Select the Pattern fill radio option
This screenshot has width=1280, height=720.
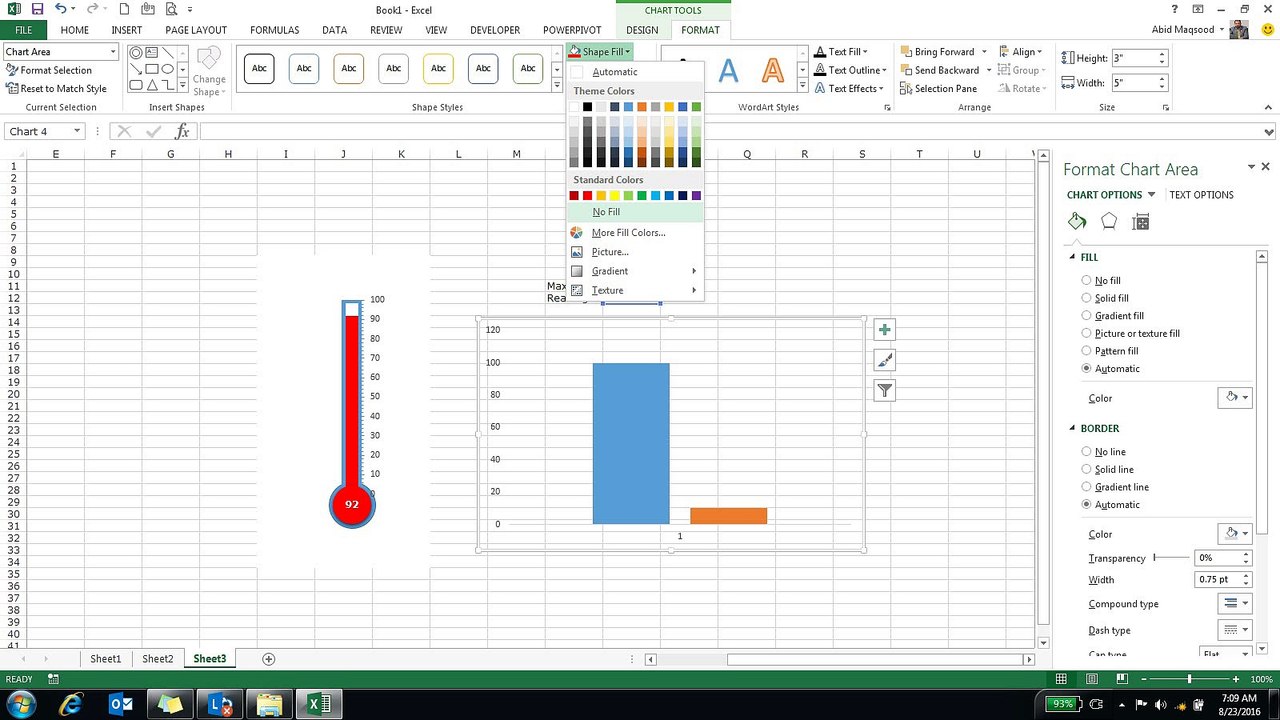(x=1086, y=351)
